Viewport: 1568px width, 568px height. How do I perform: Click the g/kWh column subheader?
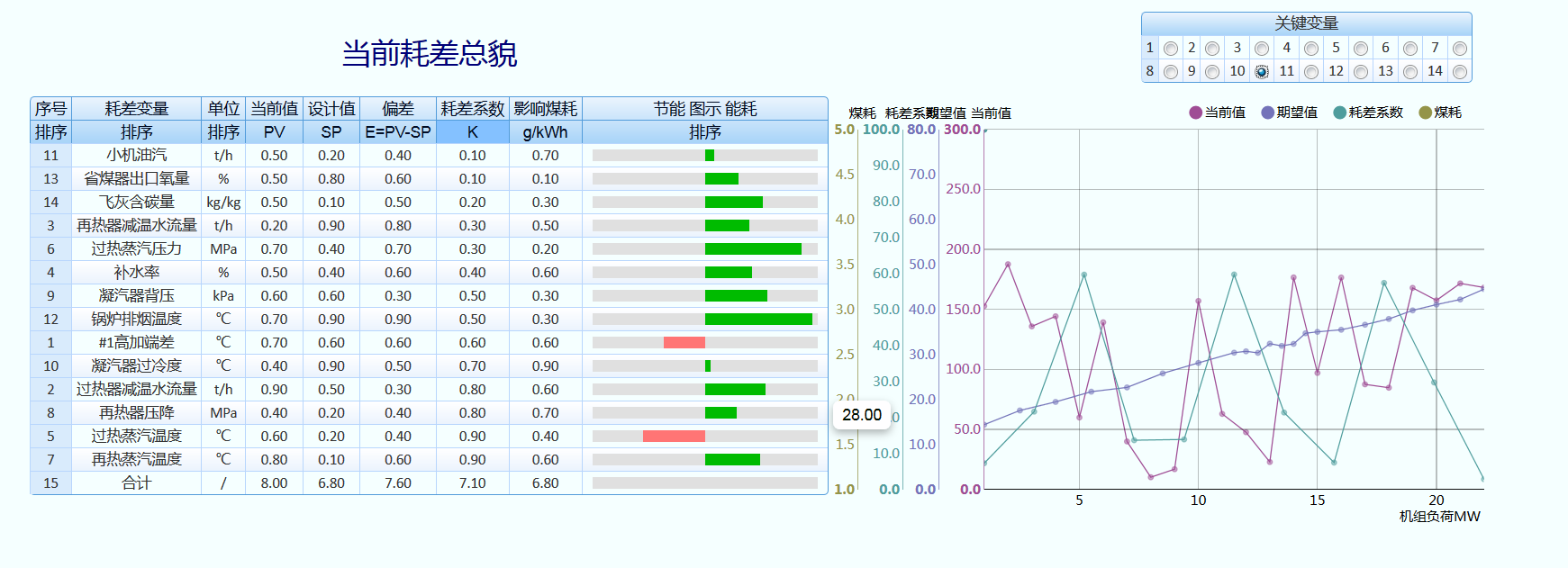click(x=545, y=132)
